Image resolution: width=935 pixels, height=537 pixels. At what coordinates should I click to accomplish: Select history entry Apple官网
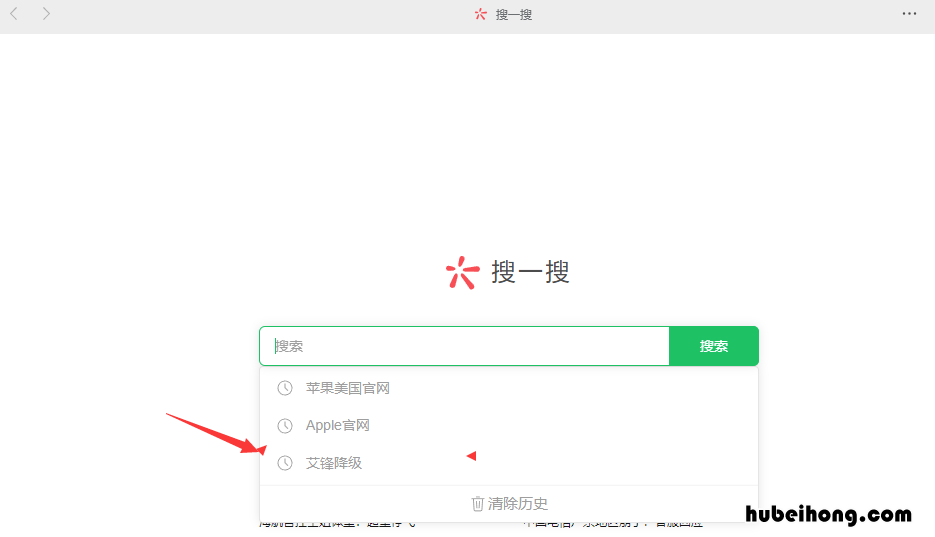coord(509,426)
